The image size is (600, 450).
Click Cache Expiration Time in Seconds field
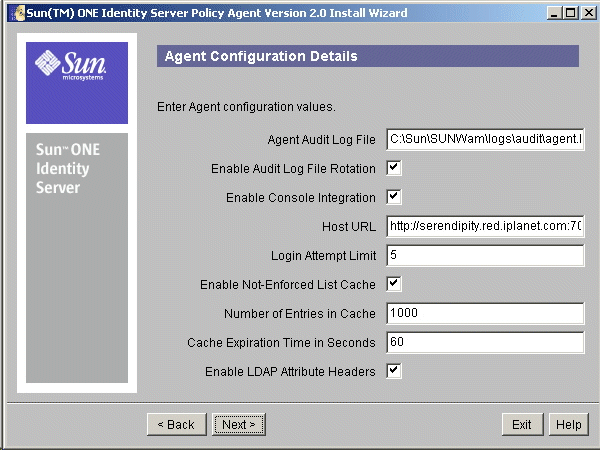[x=485, y=342]
